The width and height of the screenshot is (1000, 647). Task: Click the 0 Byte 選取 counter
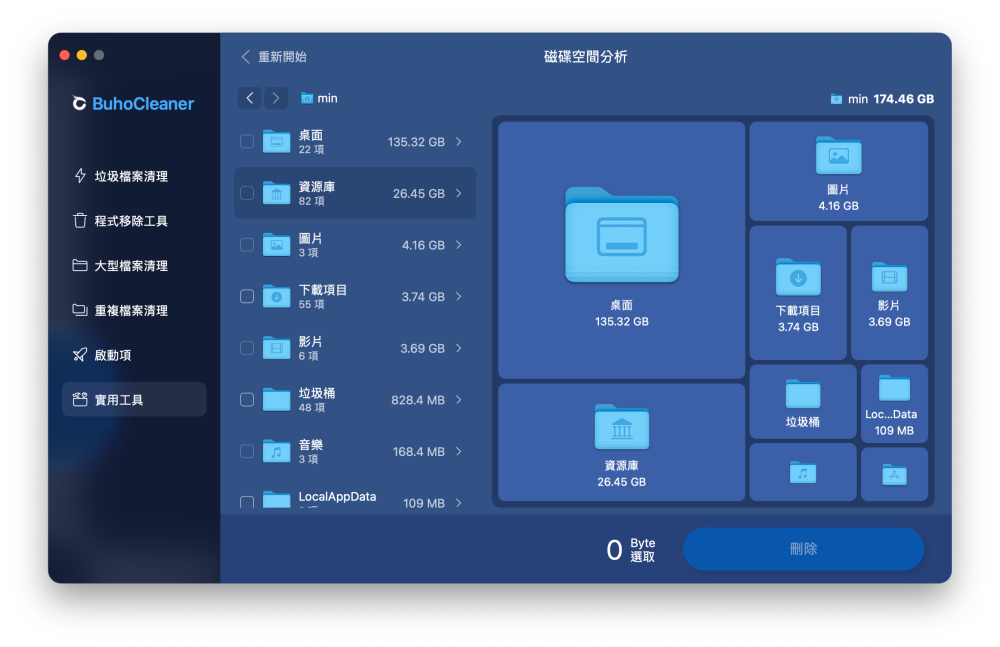click(x=630, y=549)
